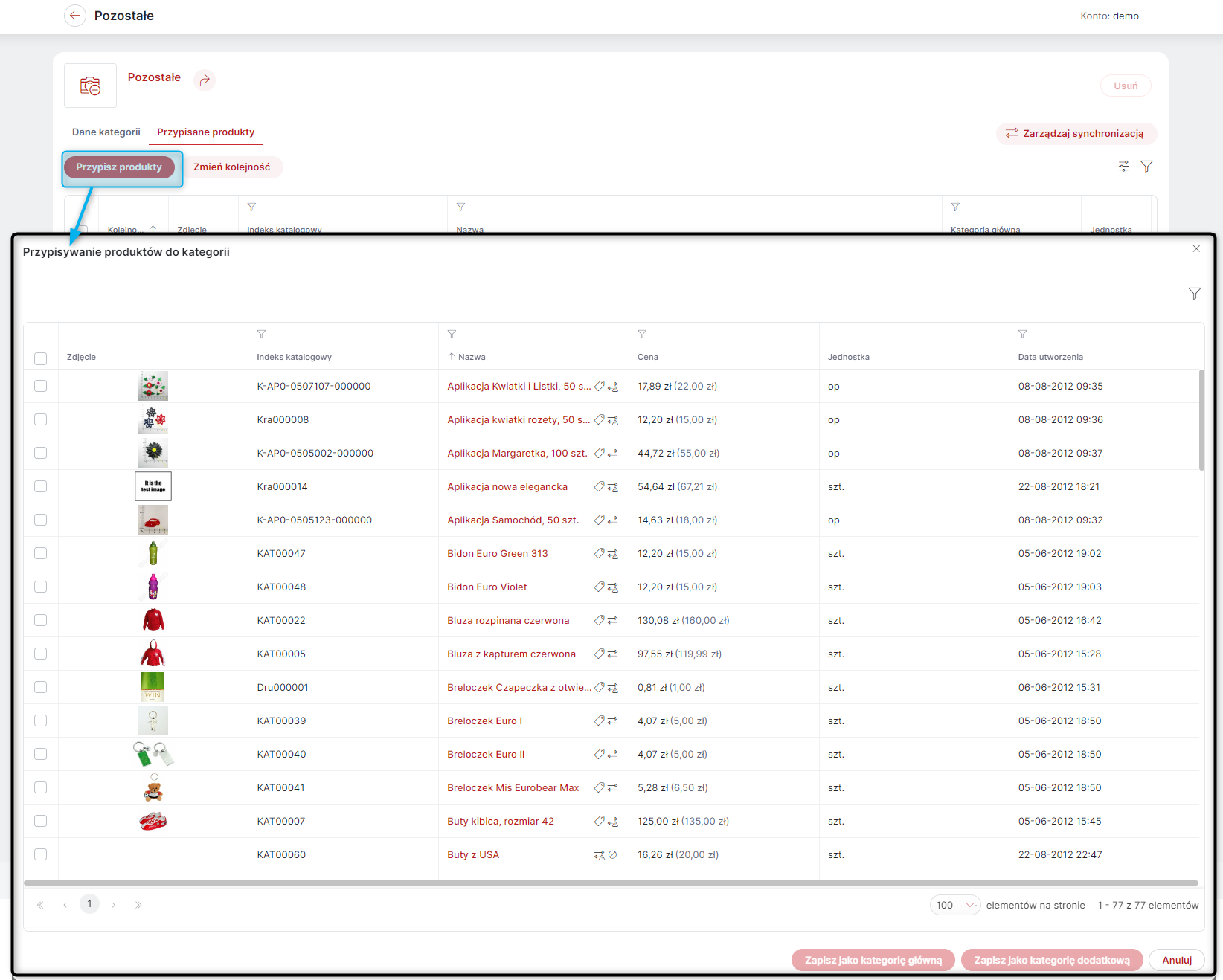Click sync arrows icon for Aplikacja Margaretka
Image resolution: width=1223 pixels, height=980 pixels.
(613, 453)
